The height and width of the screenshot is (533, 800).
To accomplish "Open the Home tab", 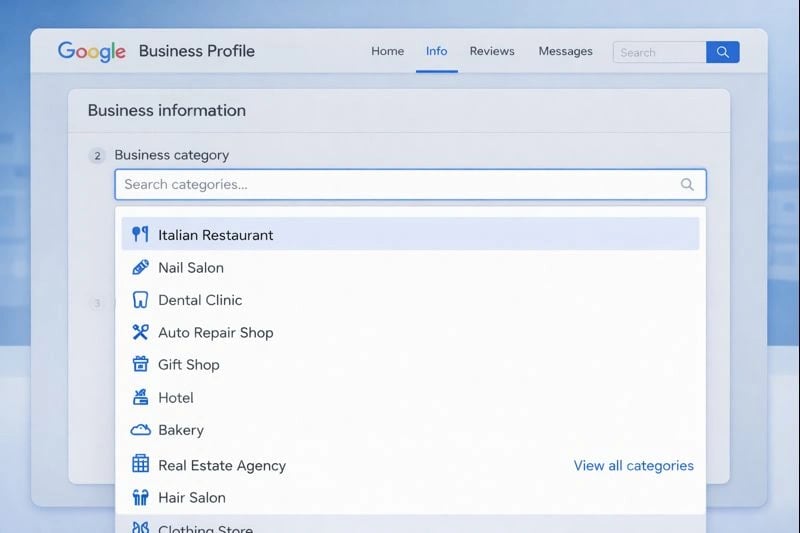I will click(388, 51).
